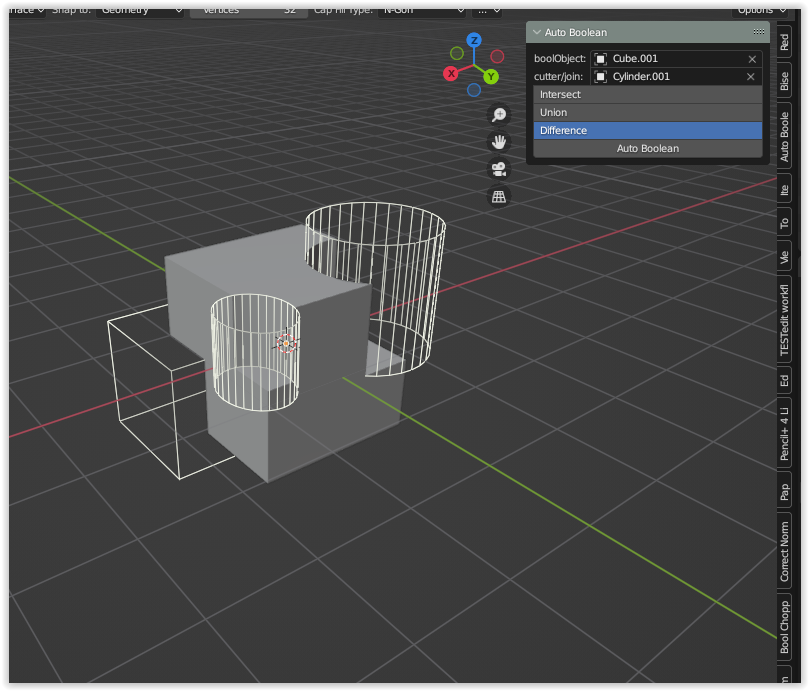Image resolution: width=809 pixels, height=691 pixels.
Task: Click the hand pan view icon
Action: point(498,142)
